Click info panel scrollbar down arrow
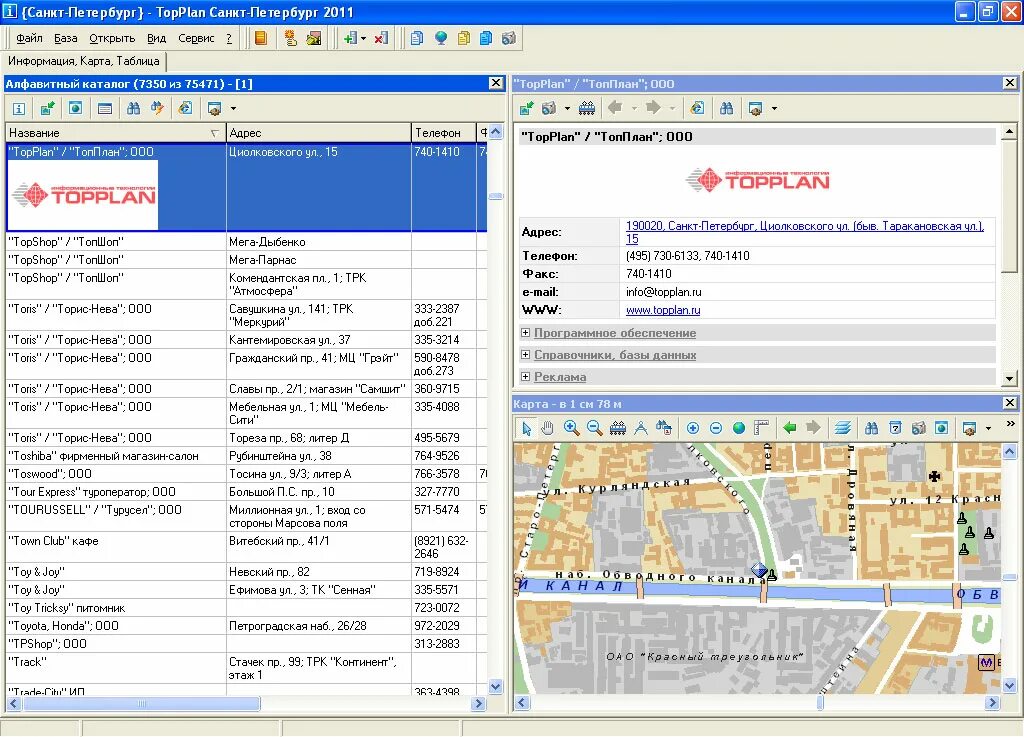The image size is (1024, 737). [x=1010, y=378]
